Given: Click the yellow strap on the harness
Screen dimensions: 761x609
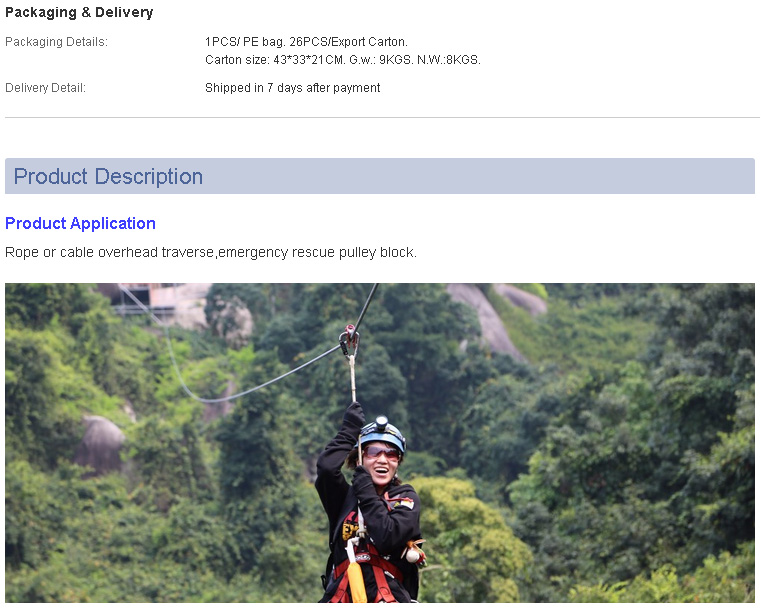Looking at the screenshot, I should [x=357, y=580].
